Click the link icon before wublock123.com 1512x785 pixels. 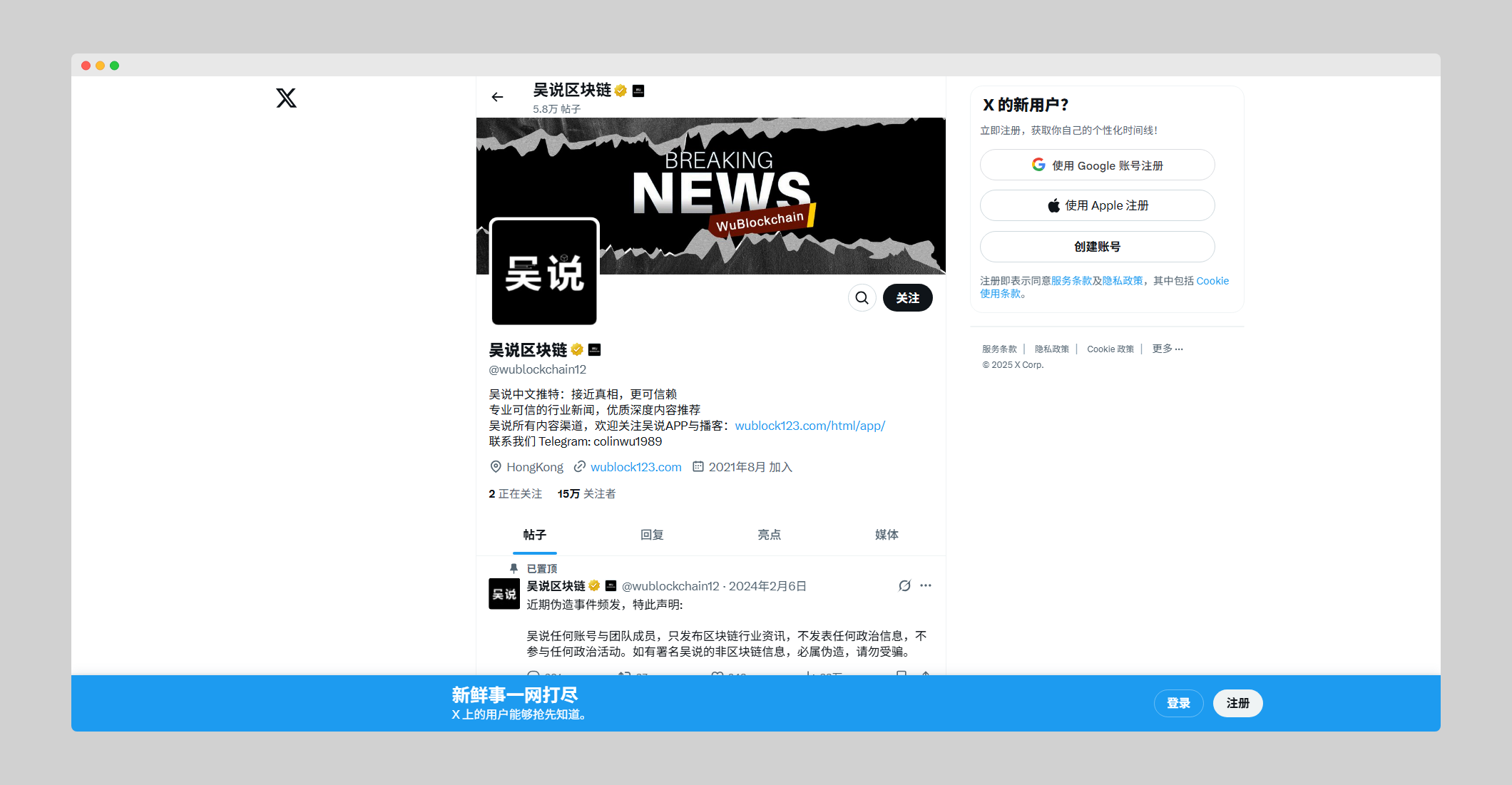(580, 466)
